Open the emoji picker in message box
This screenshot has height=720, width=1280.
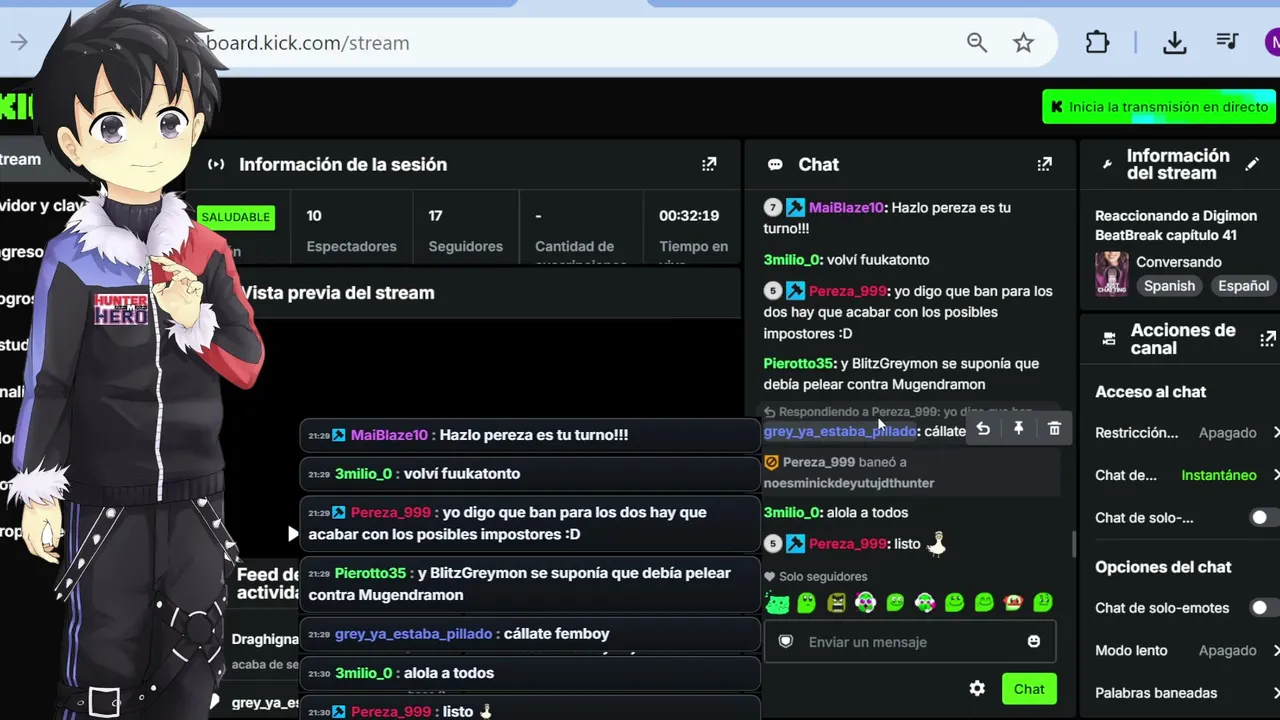[x=1034, y=642]
